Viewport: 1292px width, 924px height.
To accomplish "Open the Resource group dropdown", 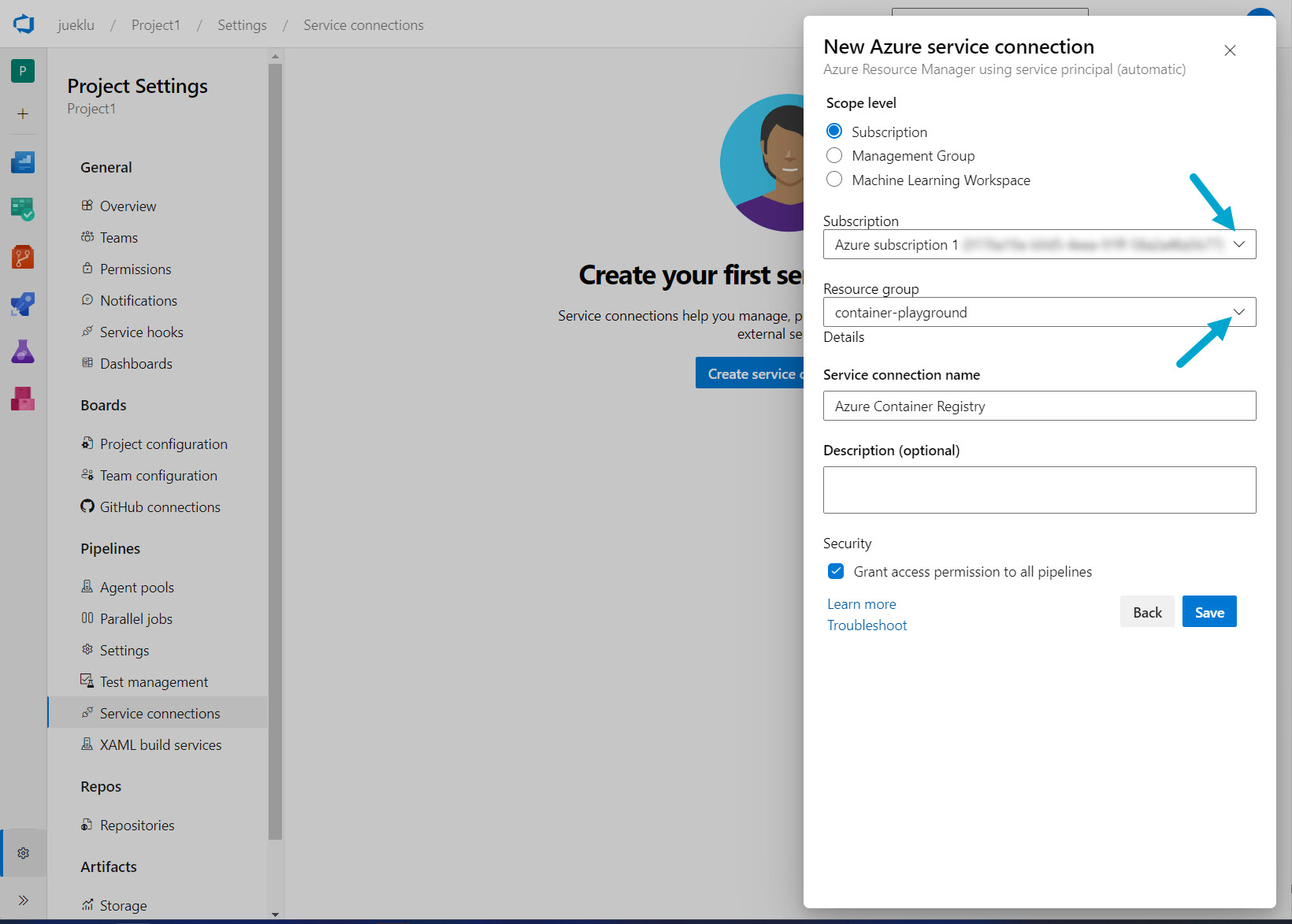I will point(1238,312).
